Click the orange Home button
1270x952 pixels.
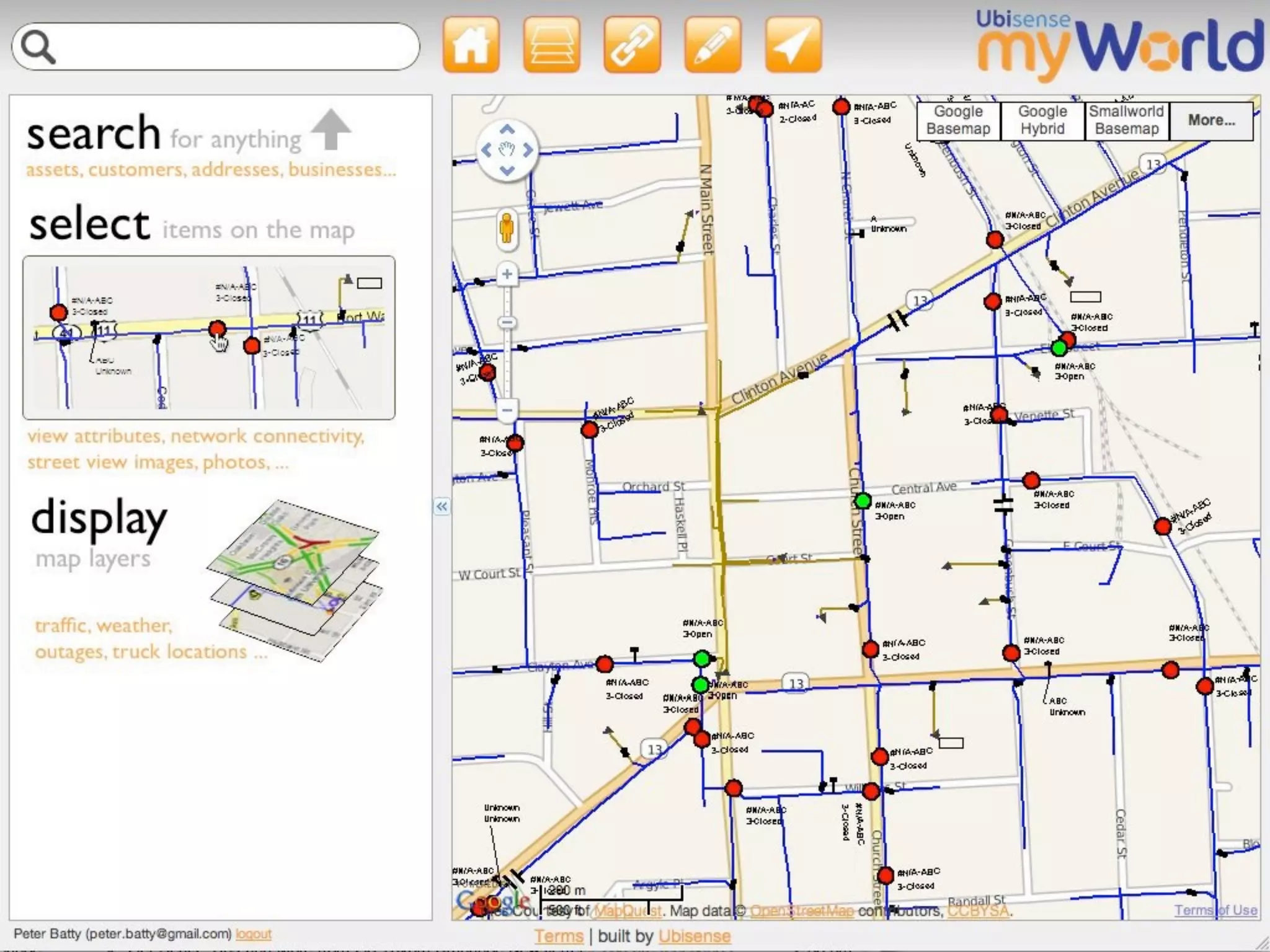point(471,45)
